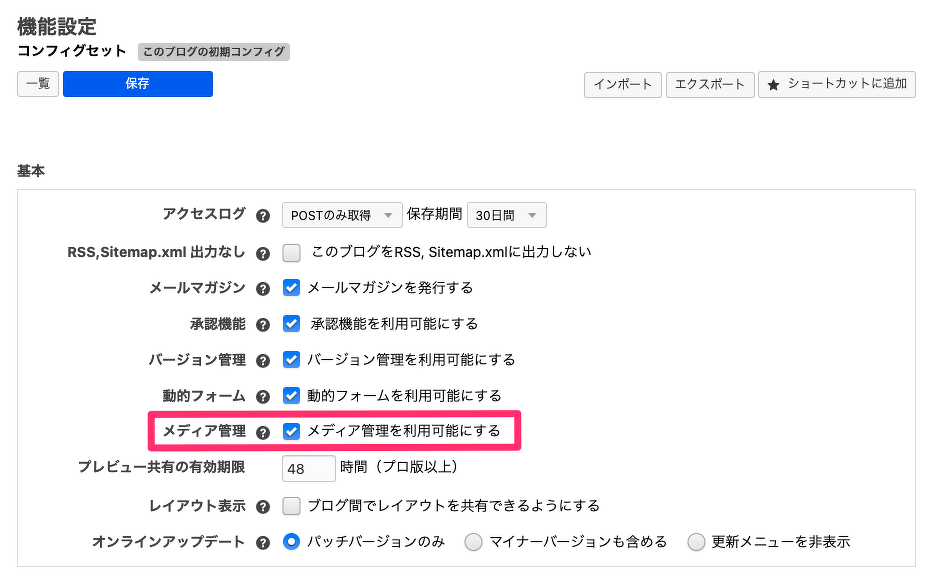
Task: Click help icon next to アクセスログ
Action: [263, 215]
